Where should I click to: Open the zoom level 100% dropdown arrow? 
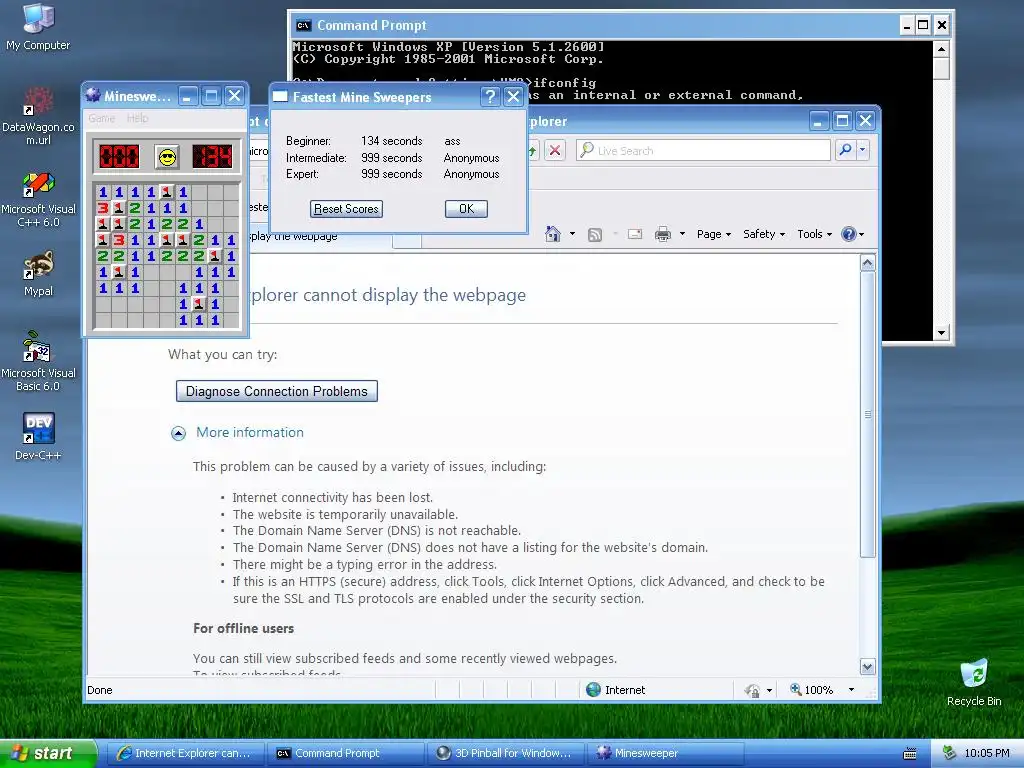point(851,690)
